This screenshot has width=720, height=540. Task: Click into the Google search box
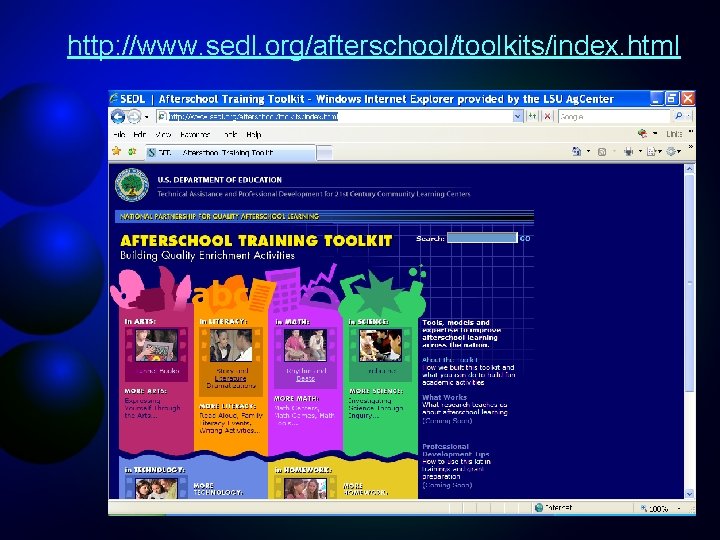614,116
